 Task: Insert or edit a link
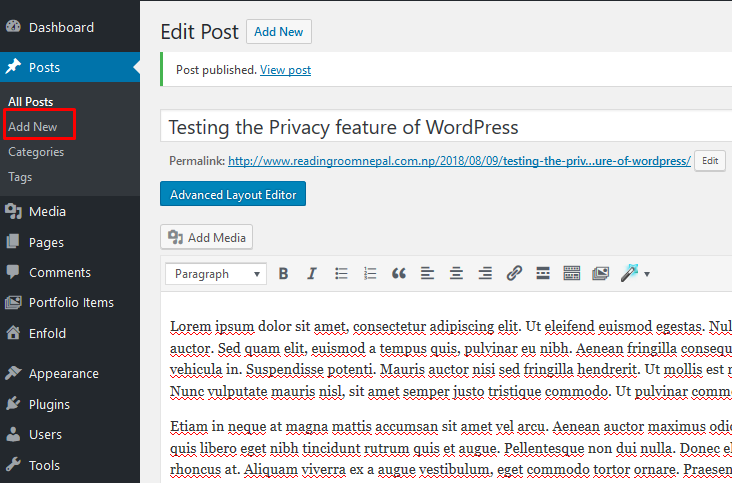[x=514, y=273]
